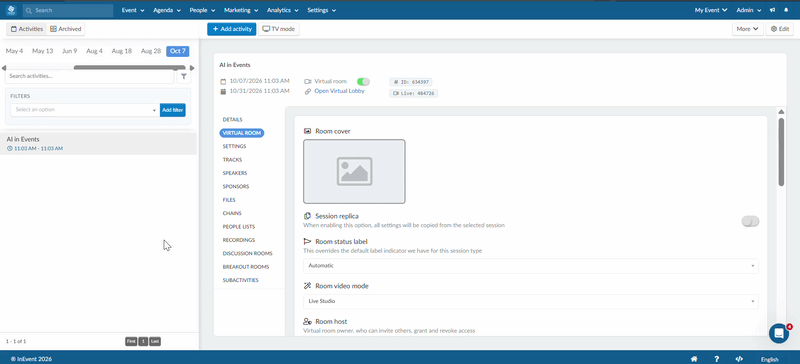Open the chat support bubble
This screenshot has width=800, height=364.
[x=779, y=333]
